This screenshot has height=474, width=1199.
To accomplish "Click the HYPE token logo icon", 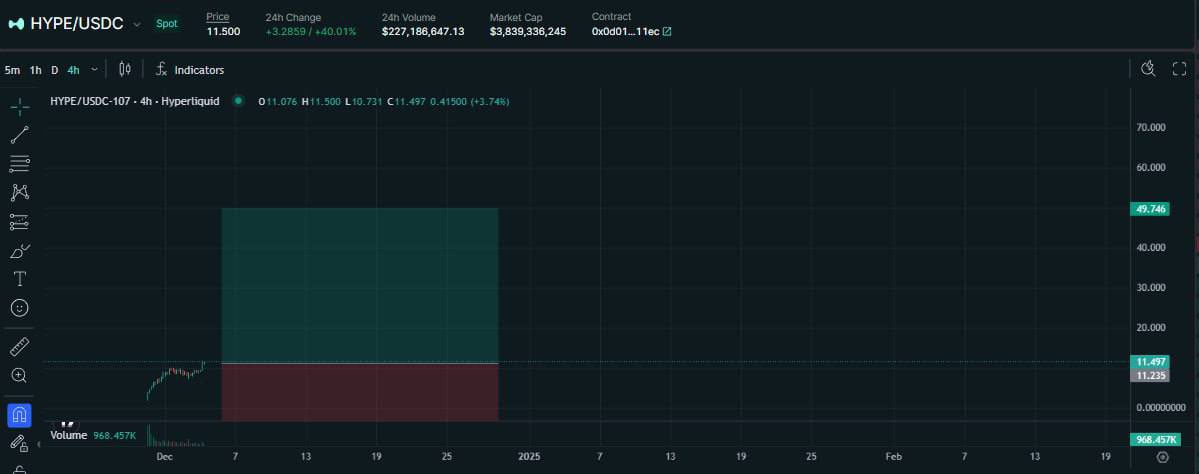I will (x=16, y=24).
